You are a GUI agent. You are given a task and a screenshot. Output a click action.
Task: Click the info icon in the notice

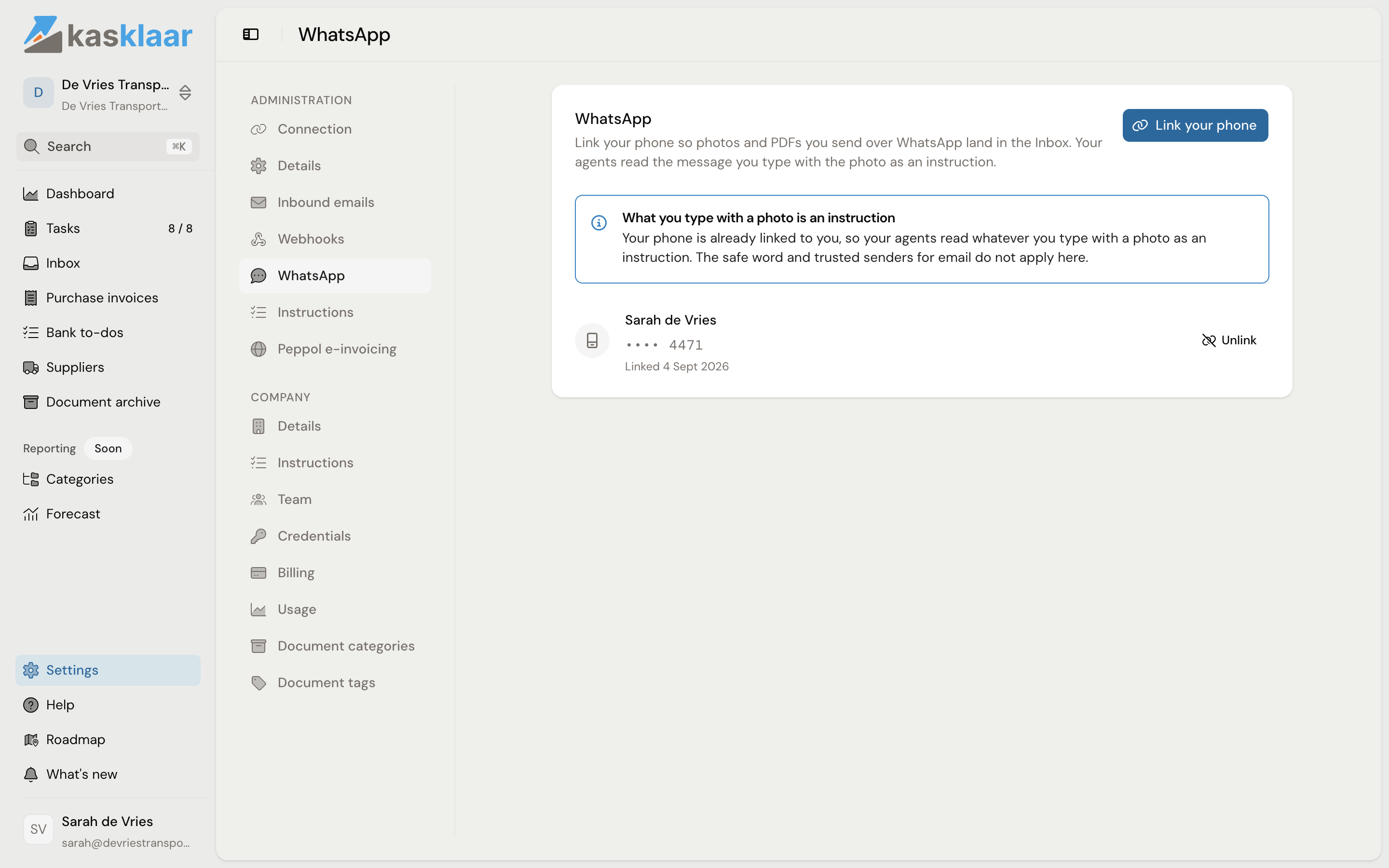pyautogui.click(x=599, y=223)
